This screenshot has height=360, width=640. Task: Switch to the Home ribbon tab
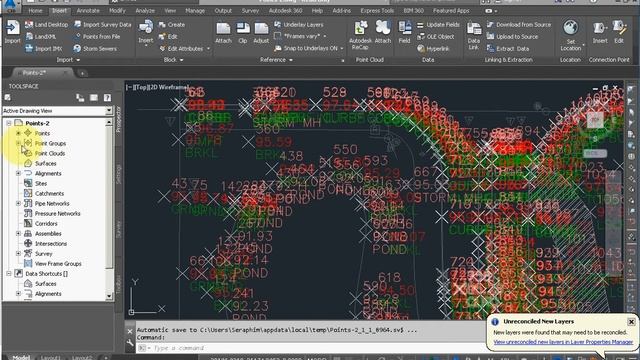coord(35,11)
